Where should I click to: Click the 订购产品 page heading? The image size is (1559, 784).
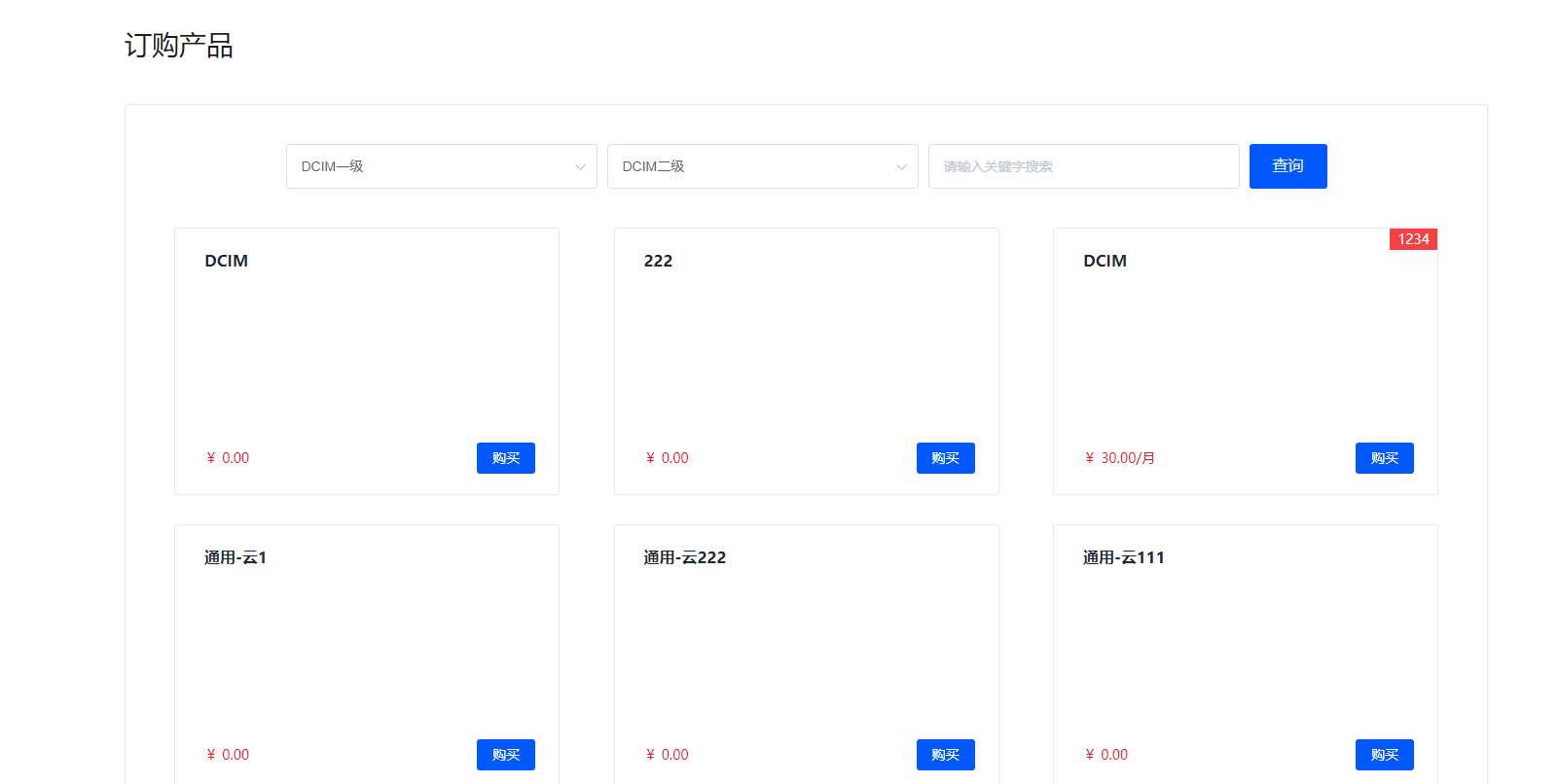click(179, 46)
